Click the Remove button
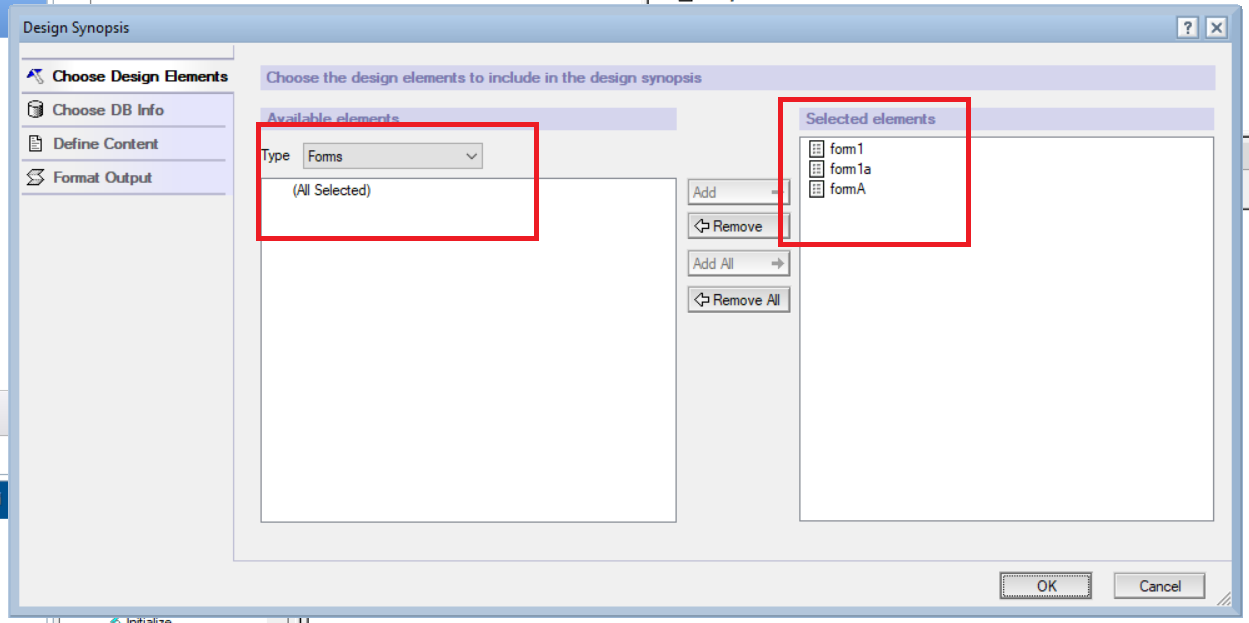 738,226
